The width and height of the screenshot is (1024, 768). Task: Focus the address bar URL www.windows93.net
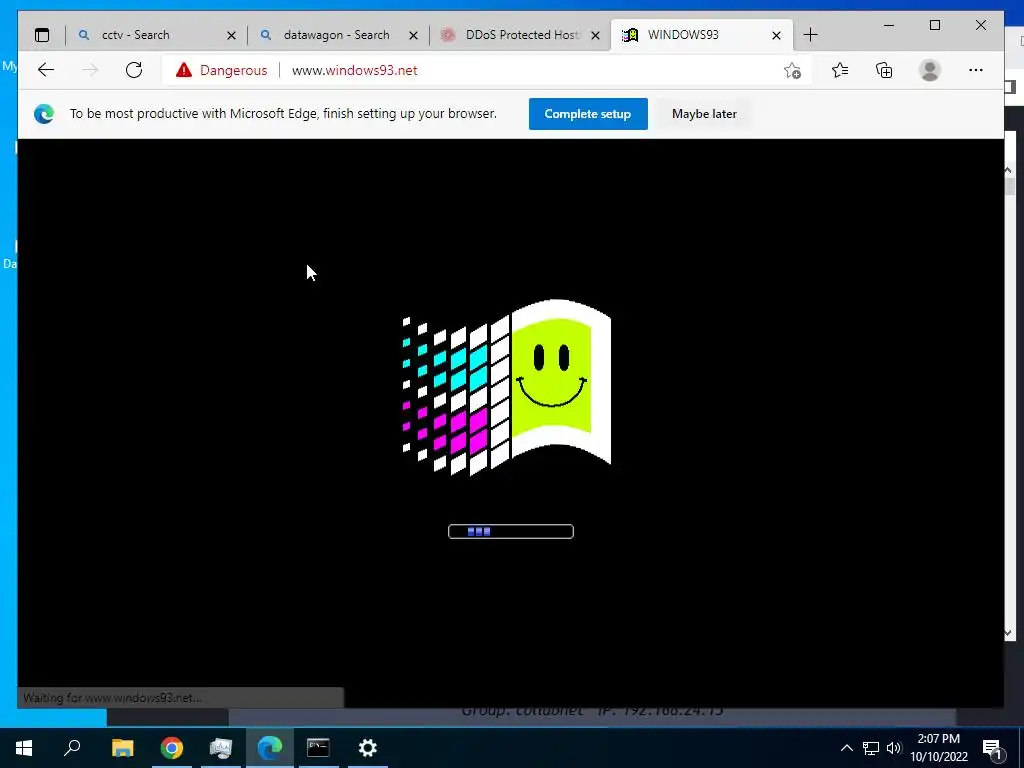(x=354, y=71)
